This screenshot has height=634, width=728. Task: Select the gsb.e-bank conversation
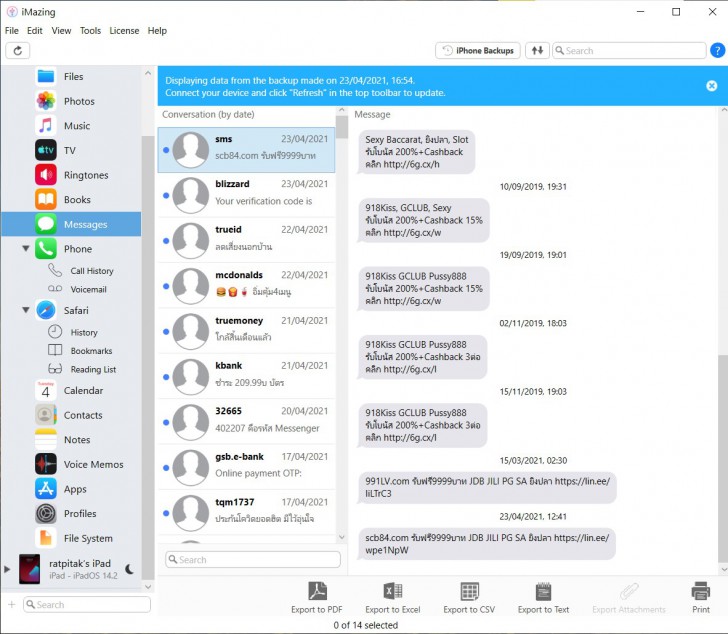tap(246, 467)
